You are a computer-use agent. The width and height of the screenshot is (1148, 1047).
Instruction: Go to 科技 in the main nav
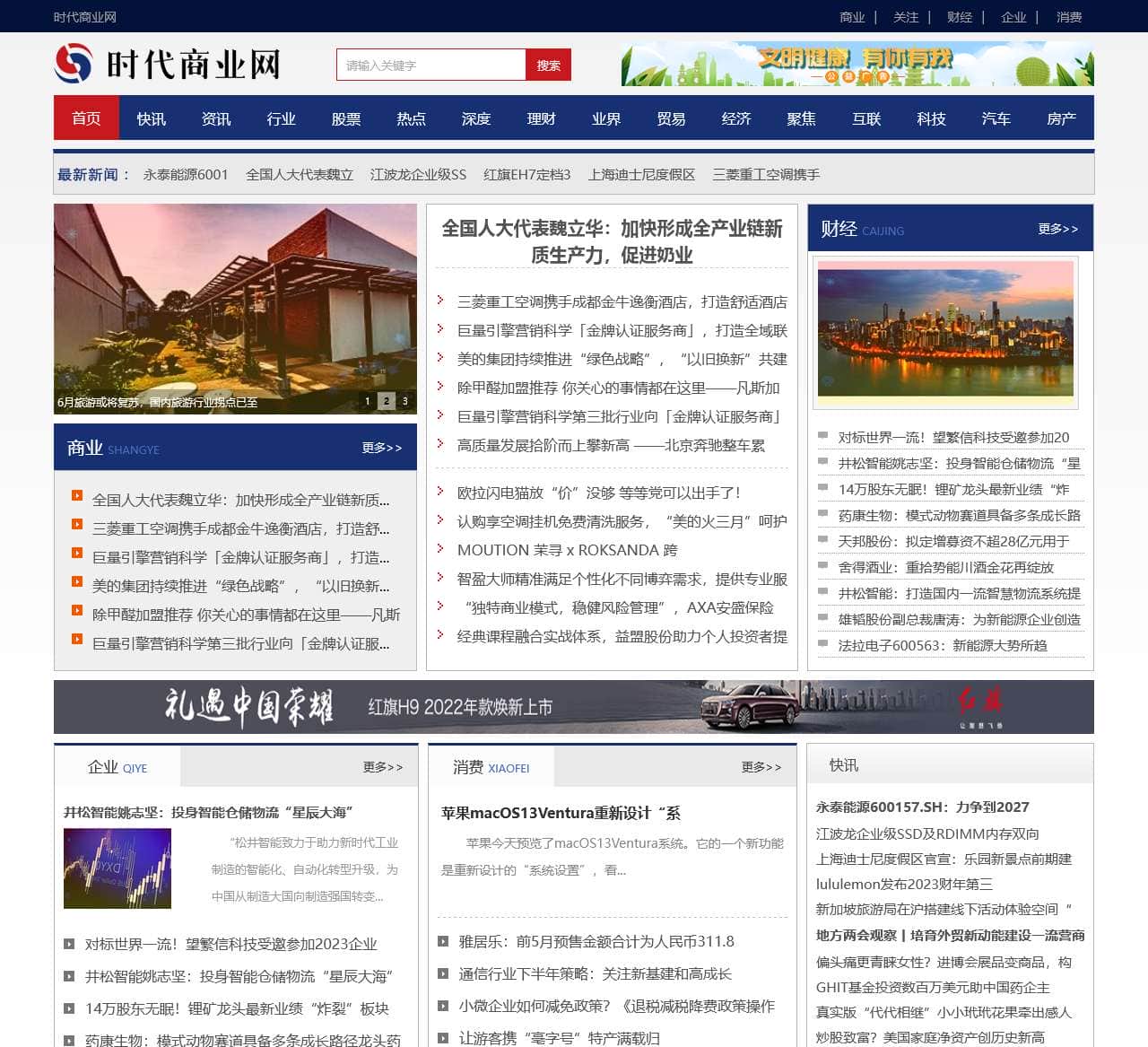coord(932,118)
